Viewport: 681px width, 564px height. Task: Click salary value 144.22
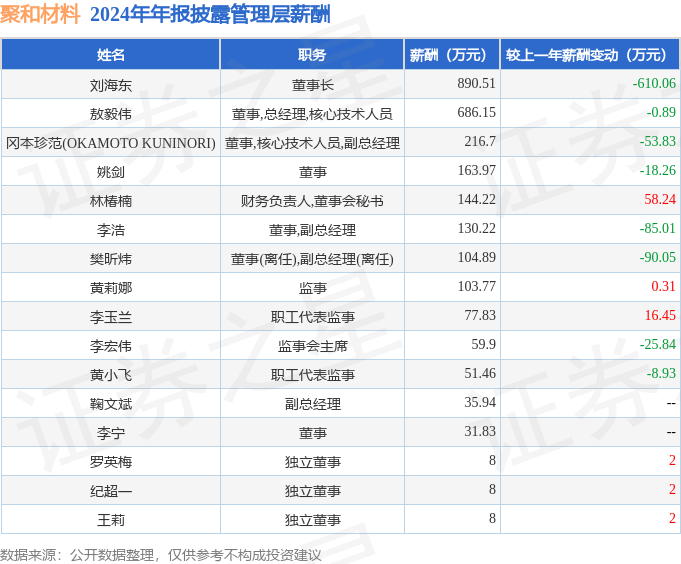476,199
